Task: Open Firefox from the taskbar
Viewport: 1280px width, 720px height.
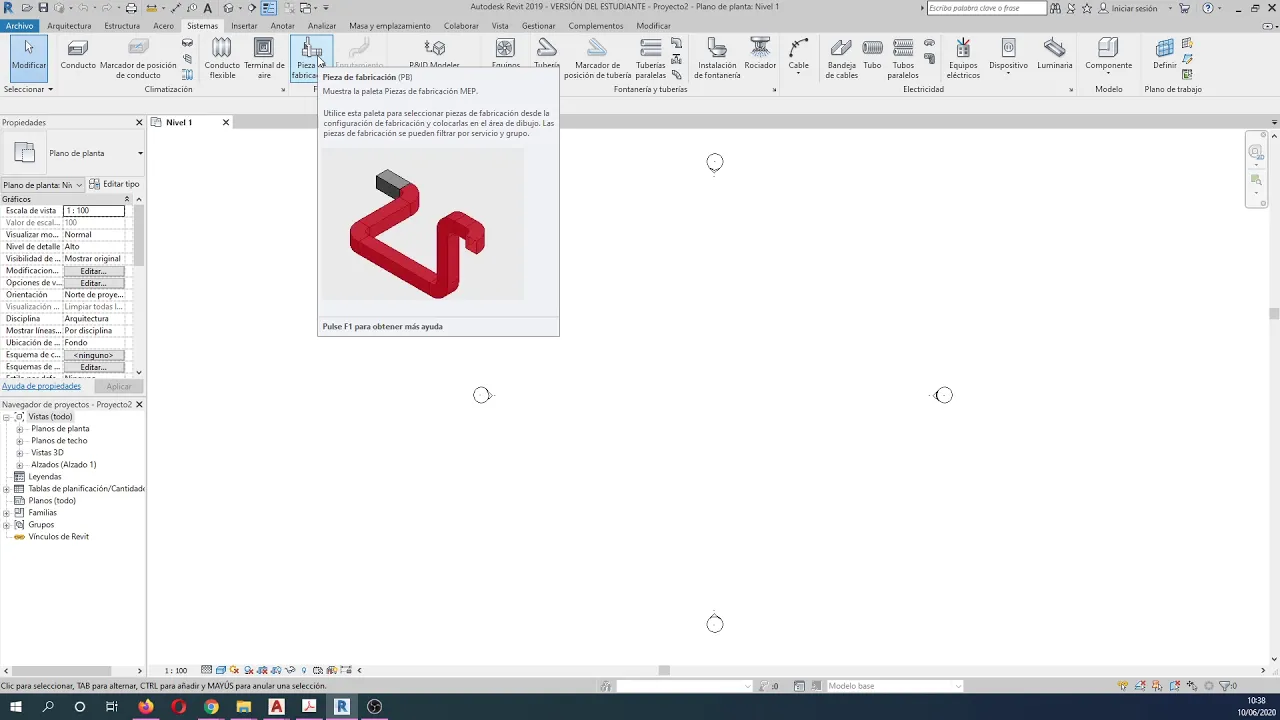Action: [x=146, y=706]
